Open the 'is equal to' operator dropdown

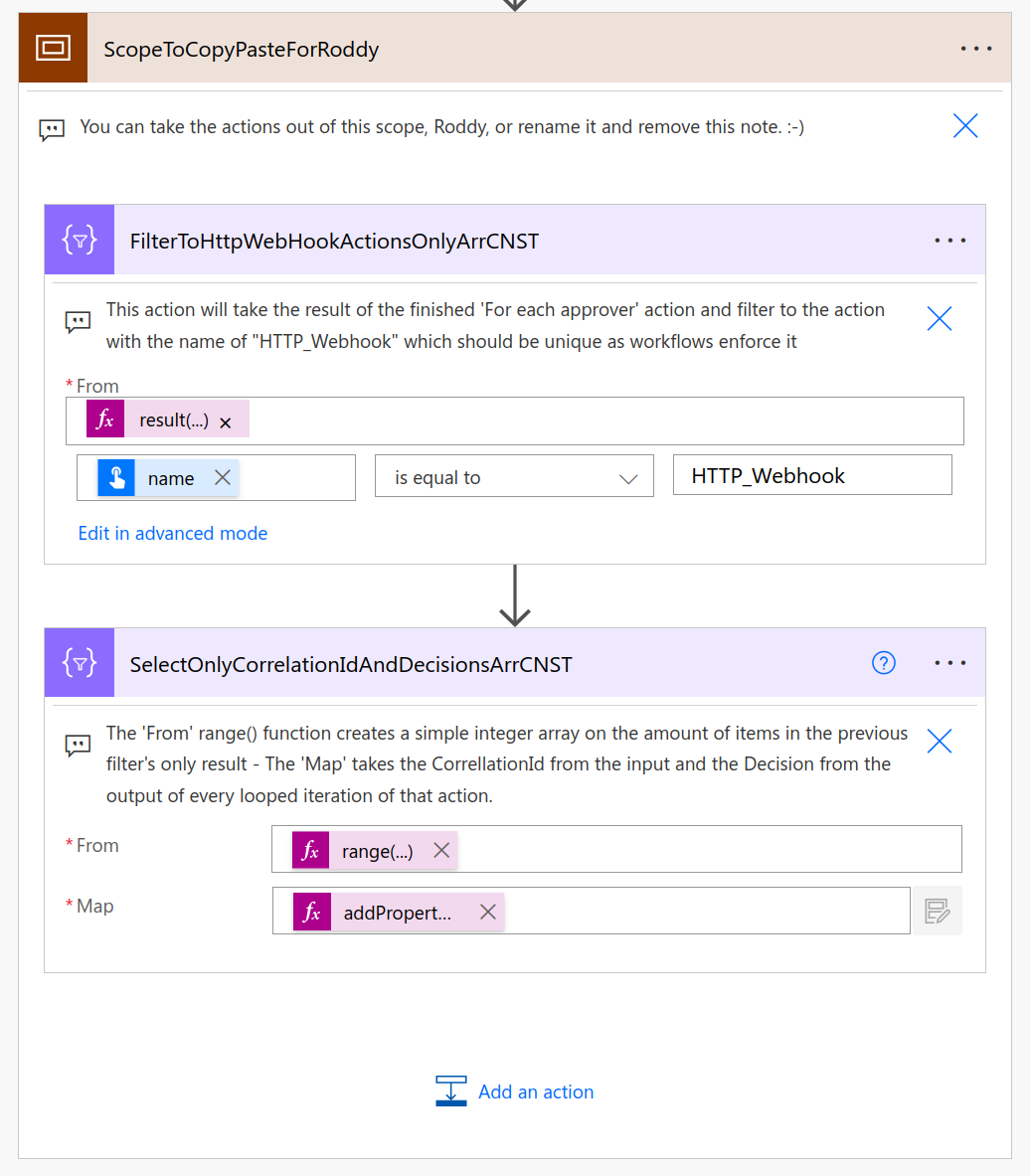tap(627, 475)
